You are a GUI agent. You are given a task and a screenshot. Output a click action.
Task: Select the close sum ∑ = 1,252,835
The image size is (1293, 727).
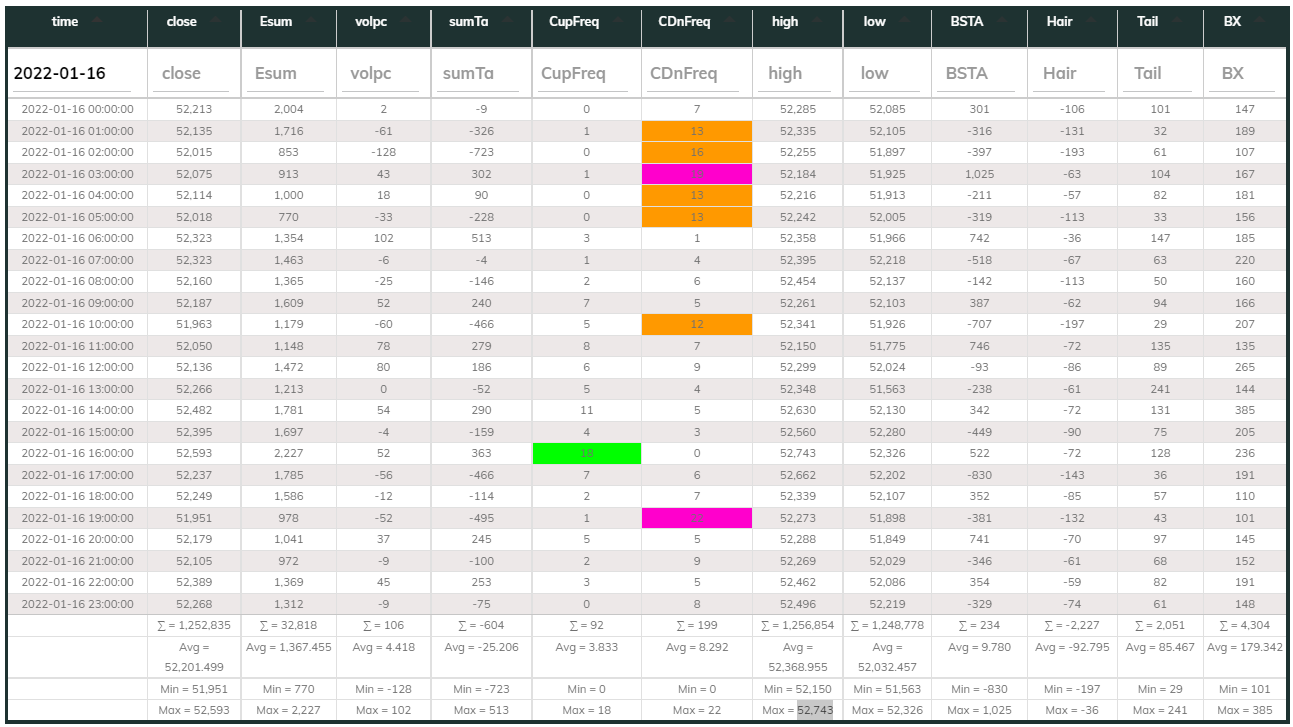(194, 625)
